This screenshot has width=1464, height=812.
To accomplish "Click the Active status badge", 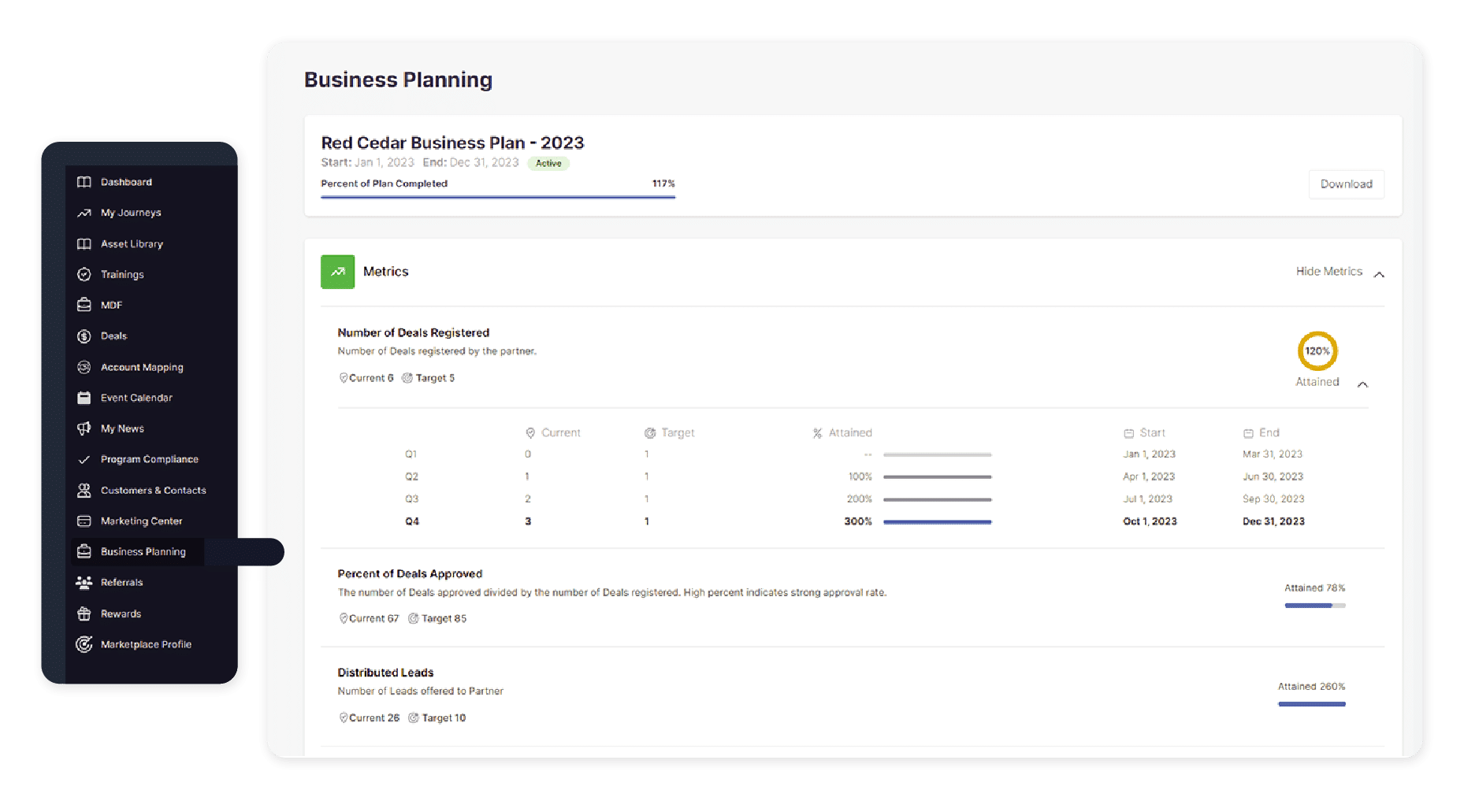I will [x=548, y=164].
